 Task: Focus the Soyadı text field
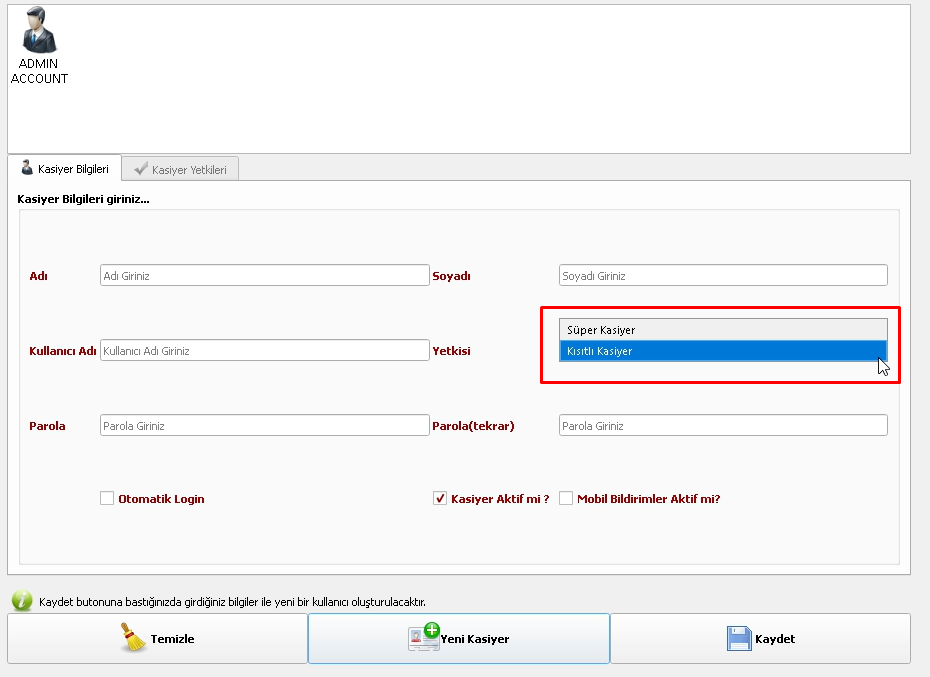pos(722,275)
